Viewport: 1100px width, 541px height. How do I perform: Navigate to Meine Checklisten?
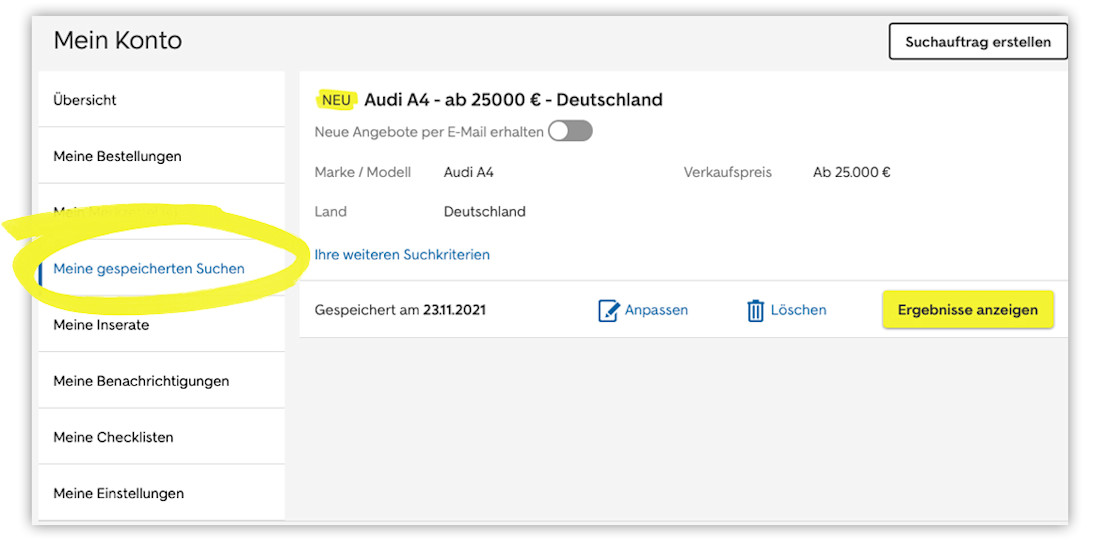click(x=113, y=437)
